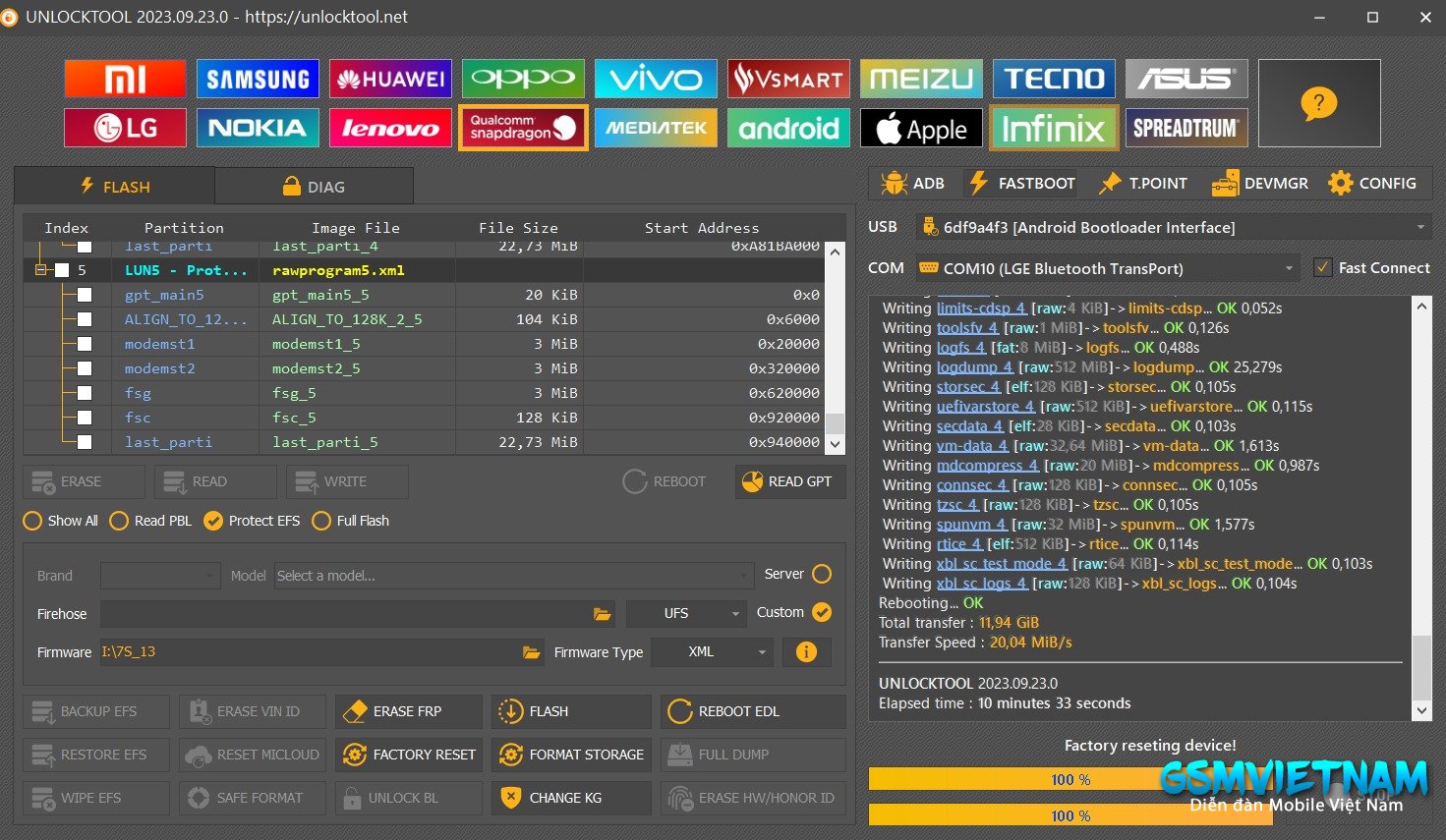Switch to the DIAG tab
Viewport: 1446px width, 840px height.
[x=314, y=186]
